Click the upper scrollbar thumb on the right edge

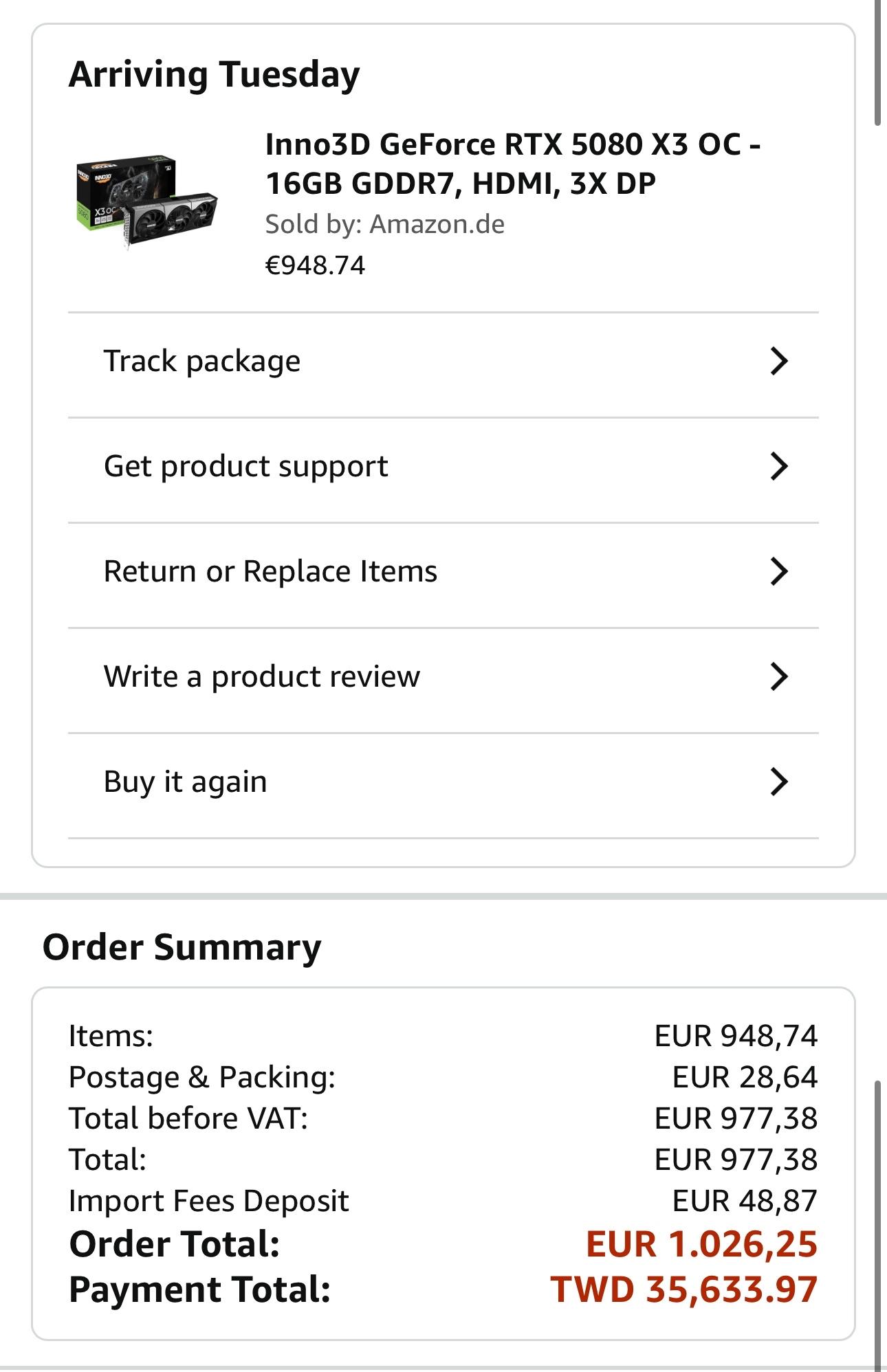point(877,62)
